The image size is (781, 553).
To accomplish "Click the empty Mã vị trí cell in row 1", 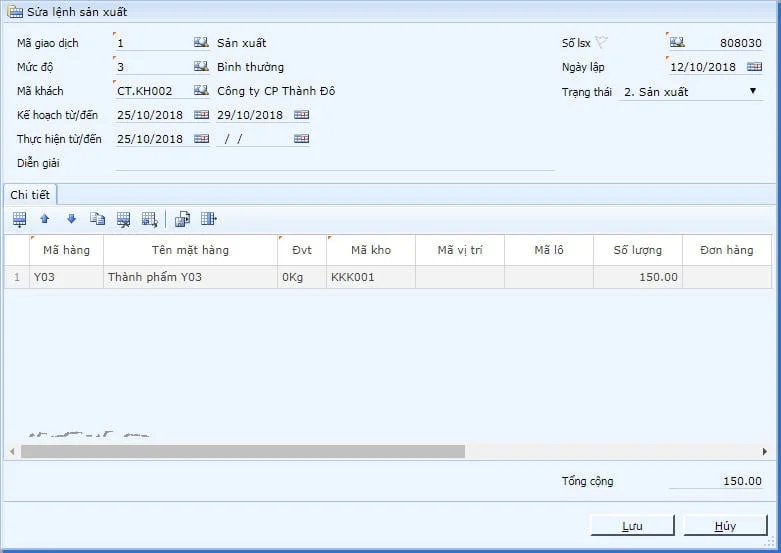I will [460, 277].
